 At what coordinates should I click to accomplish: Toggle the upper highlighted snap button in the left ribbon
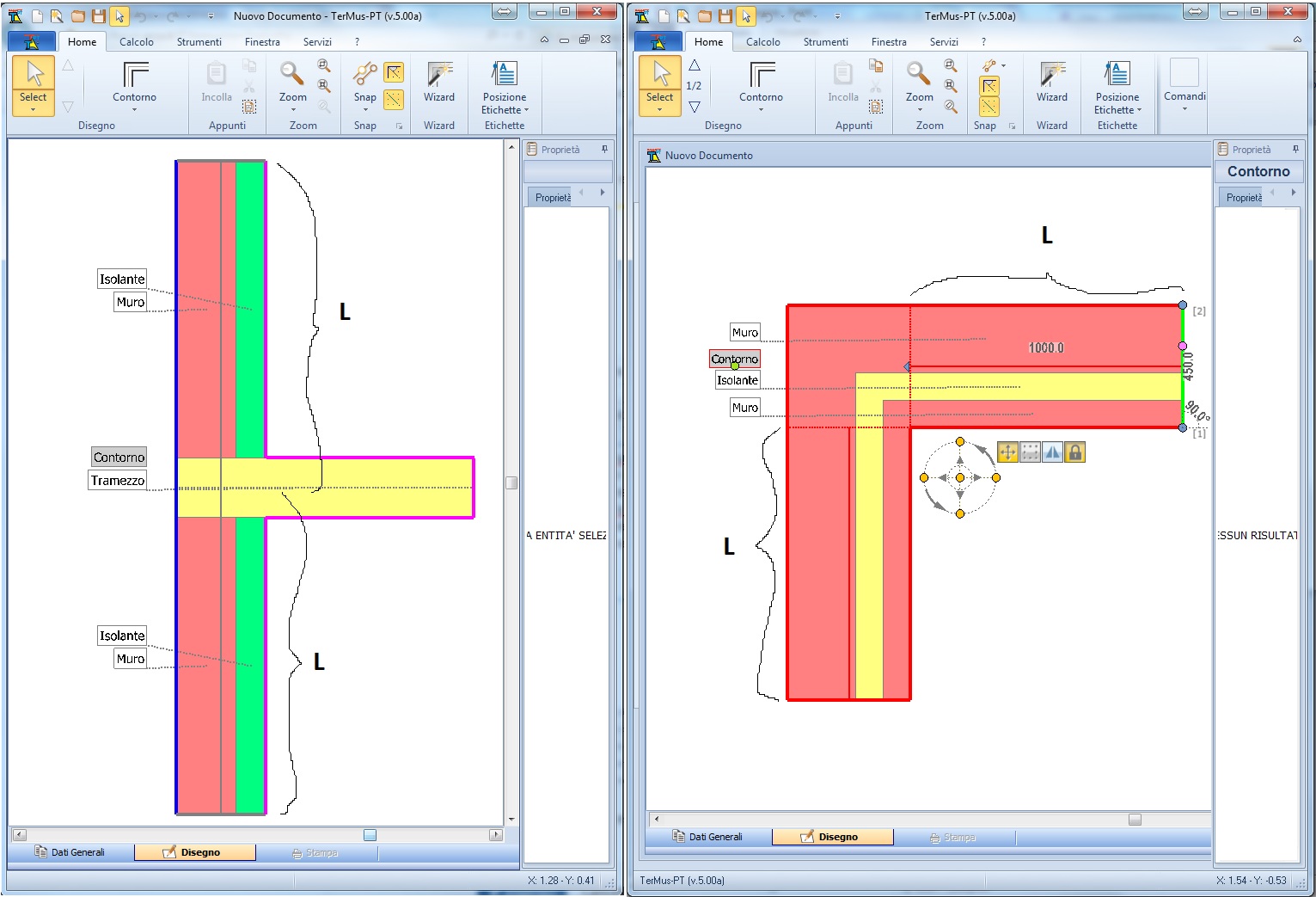(x=394, y=72)
